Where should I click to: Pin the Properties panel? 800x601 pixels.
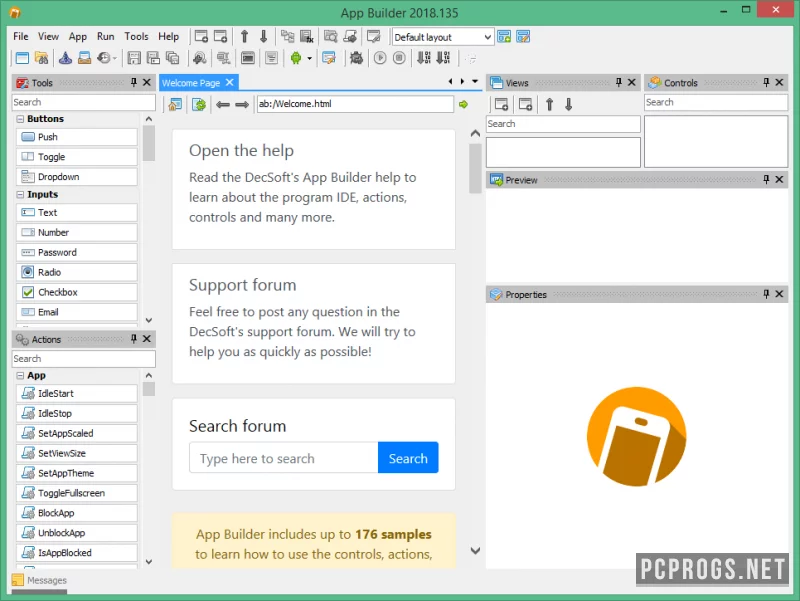coord(766,294)
